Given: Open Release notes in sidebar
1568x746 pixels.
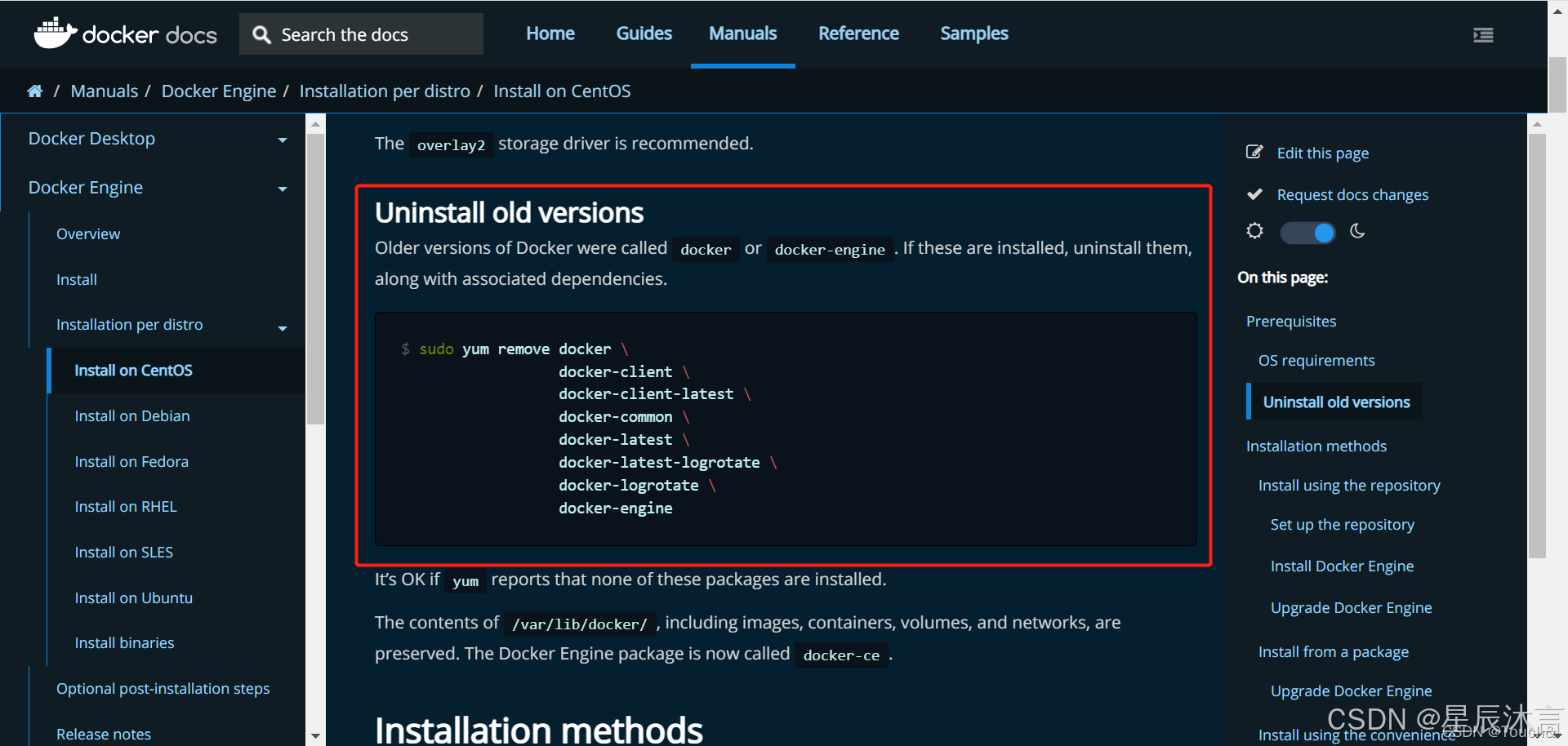Looking at the screenshot, I should click(104, 735).
